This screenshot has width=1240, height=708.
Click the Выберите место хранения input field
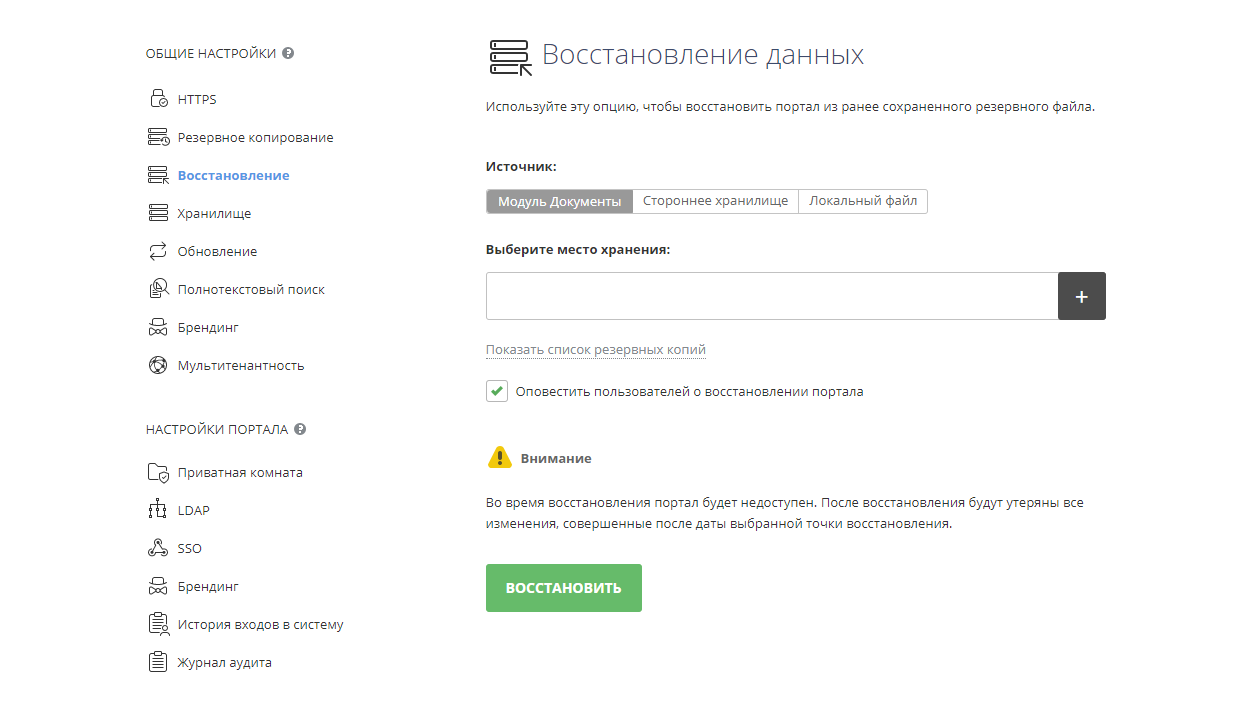(x=772, y=296)
